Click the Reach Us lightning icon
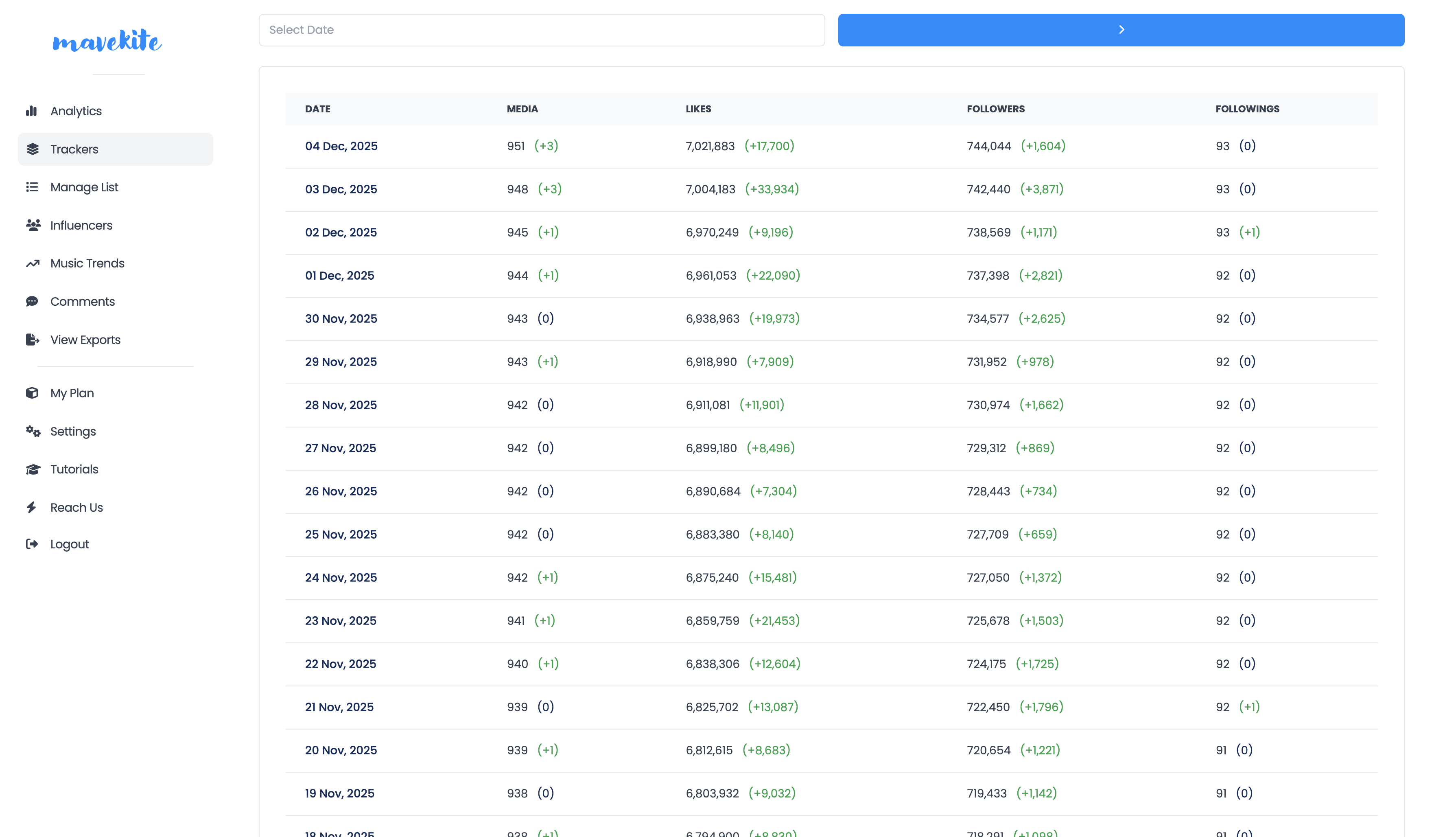 pyautogui.click(x=32, y=507)
